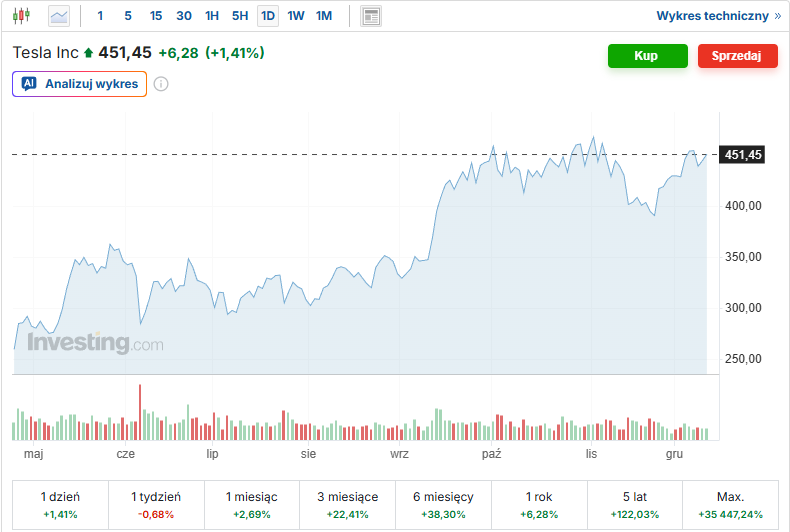
Task: Set chart interval to 1 minute
Action: coord(100,16)
